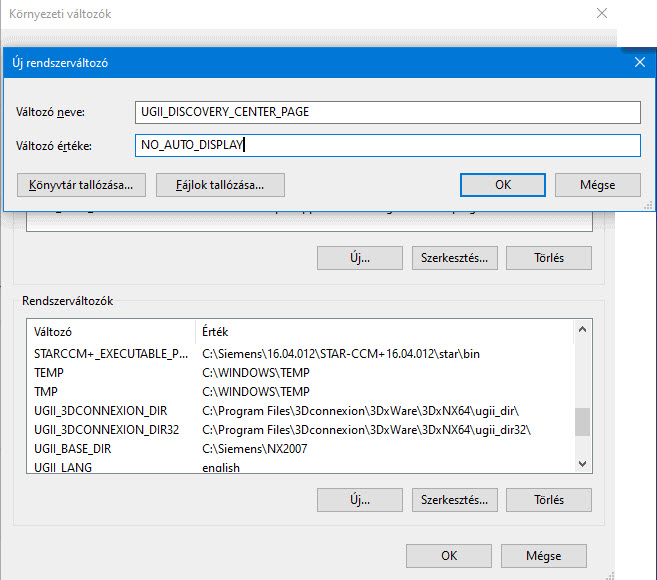Click Szerkesztés under Rendszerváltozók list

pyautogui.click(x=454, y=499)
